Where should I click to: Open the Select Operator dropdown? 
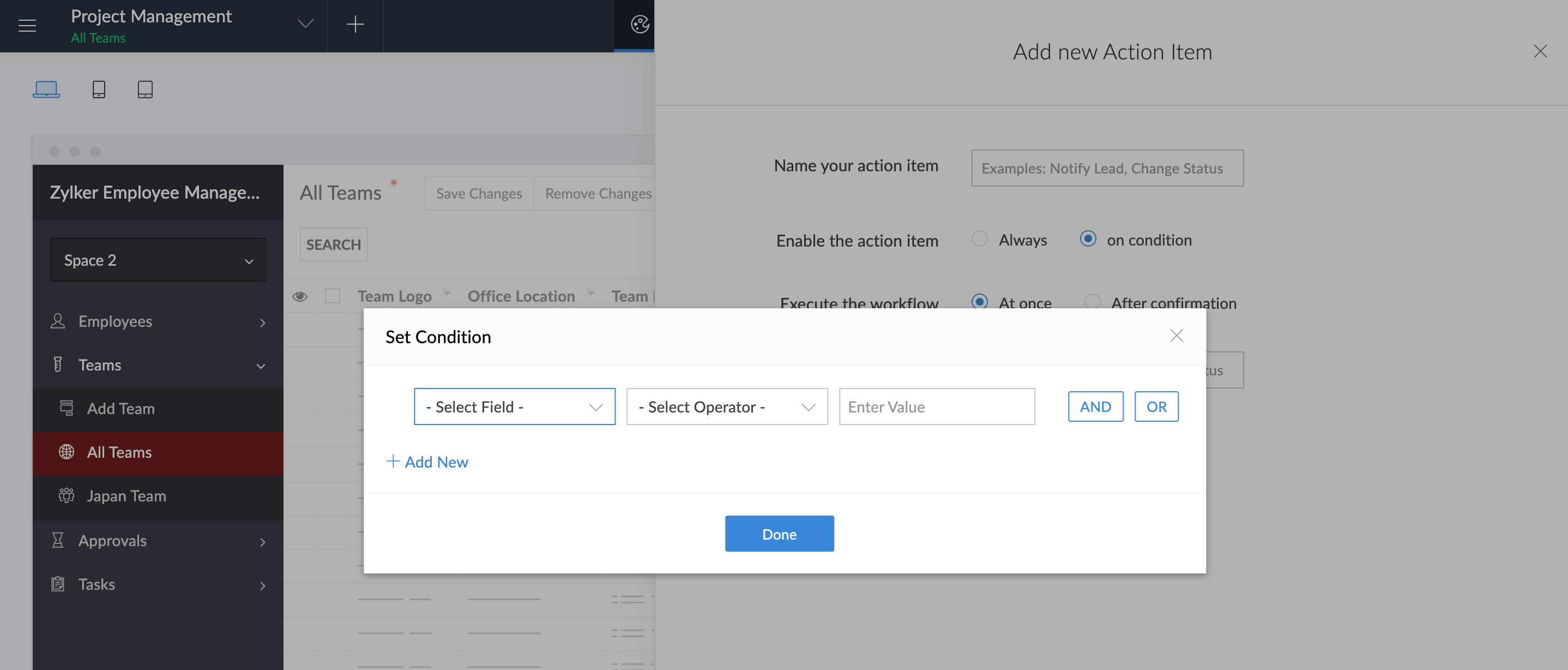click(x=726, y=406)
